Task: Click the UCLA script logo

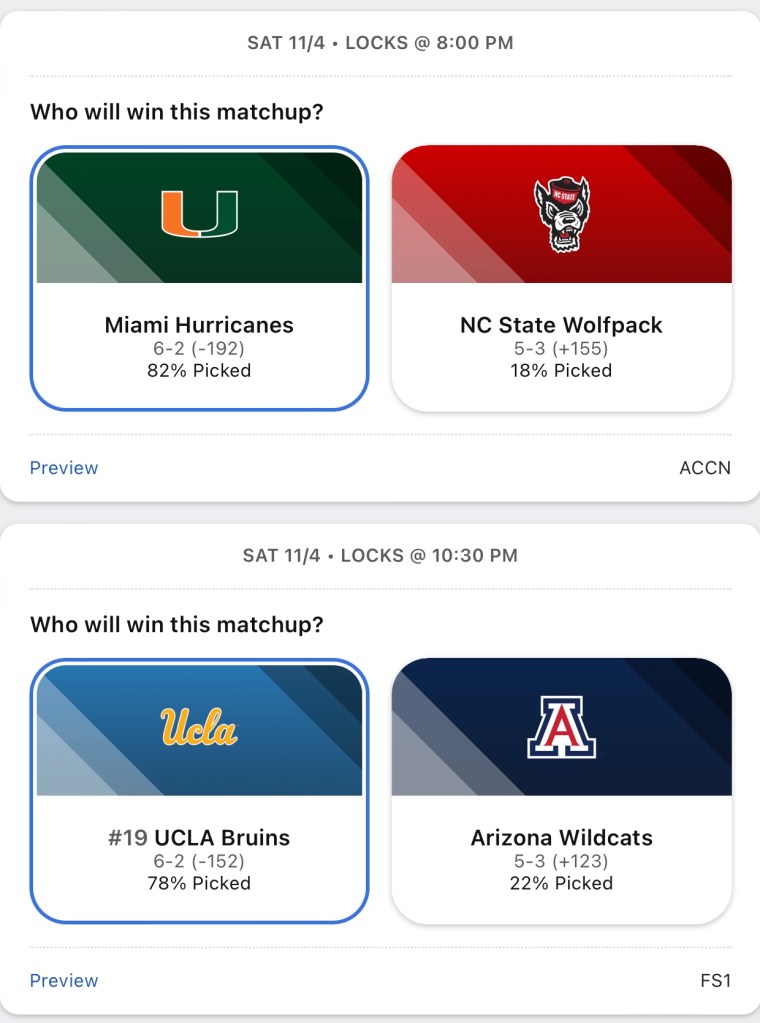Action: pyautogui.click(x=199, y=727)
